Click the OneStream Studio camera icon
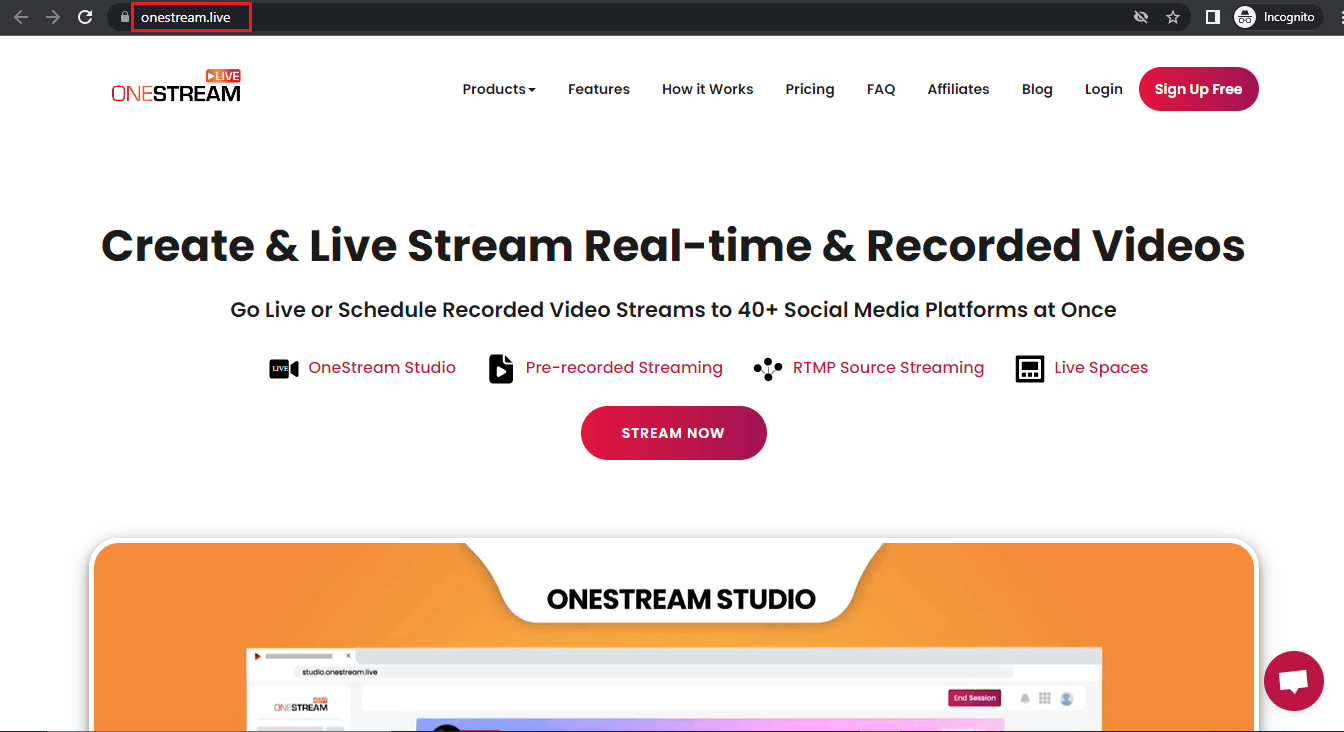The width and height of the screenshot is (1344, 732). 284,369
